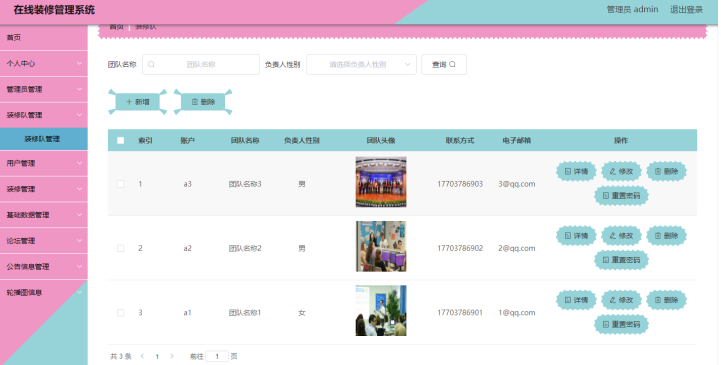Screen dimensions: 721x365
Task: Check the checkbox for row 1 (a3)
Action: (x=120, y=184)
